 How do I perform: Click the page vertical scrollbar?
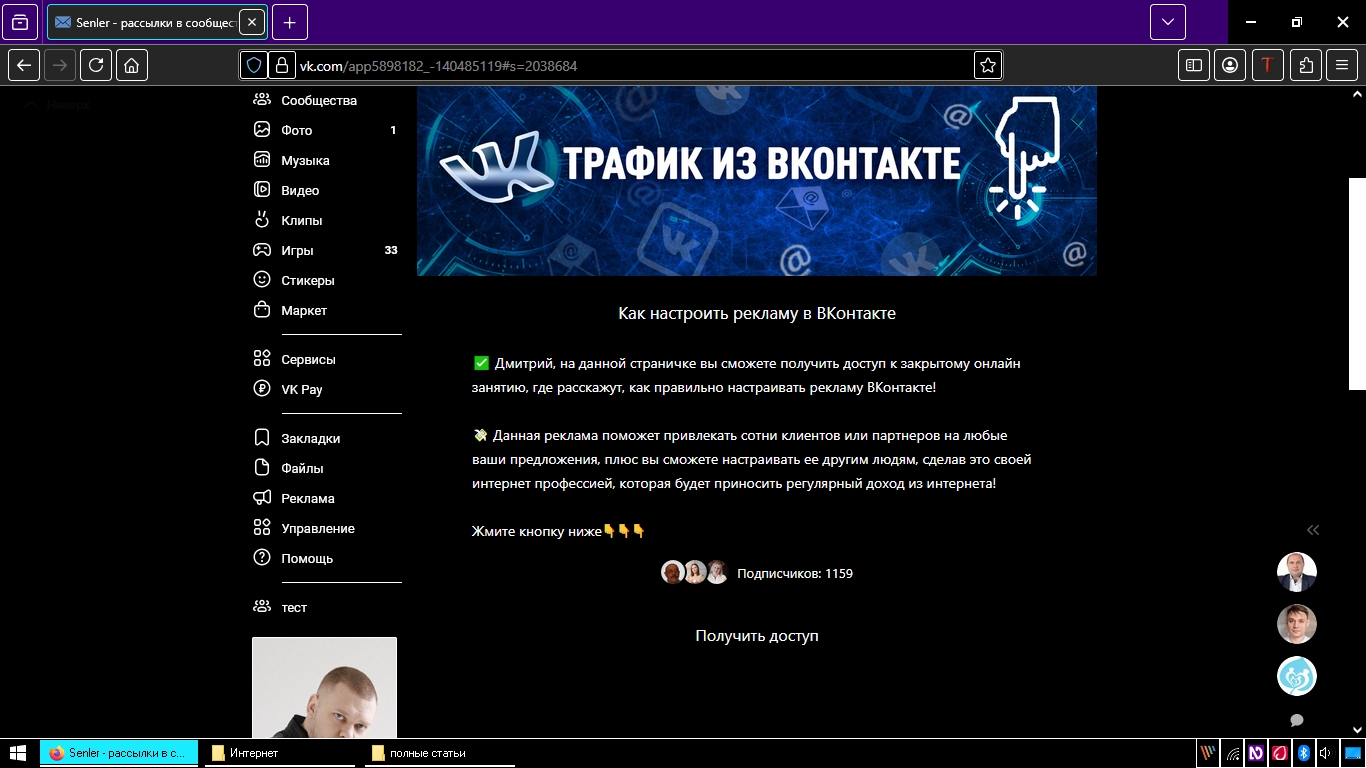pos(1357,284)
